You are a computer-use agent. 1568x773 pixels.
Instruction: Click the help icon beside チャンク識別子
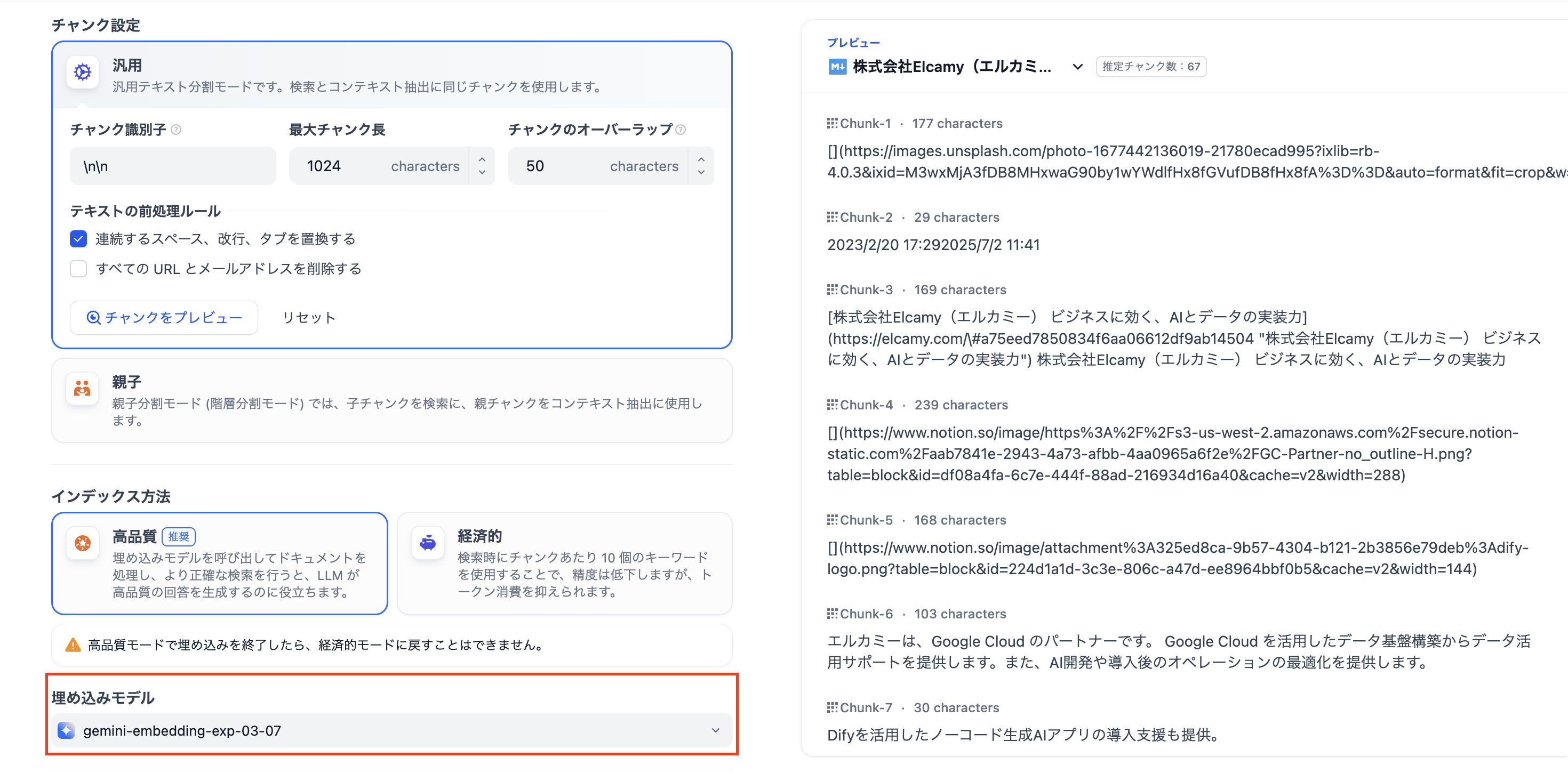[176, 130]
